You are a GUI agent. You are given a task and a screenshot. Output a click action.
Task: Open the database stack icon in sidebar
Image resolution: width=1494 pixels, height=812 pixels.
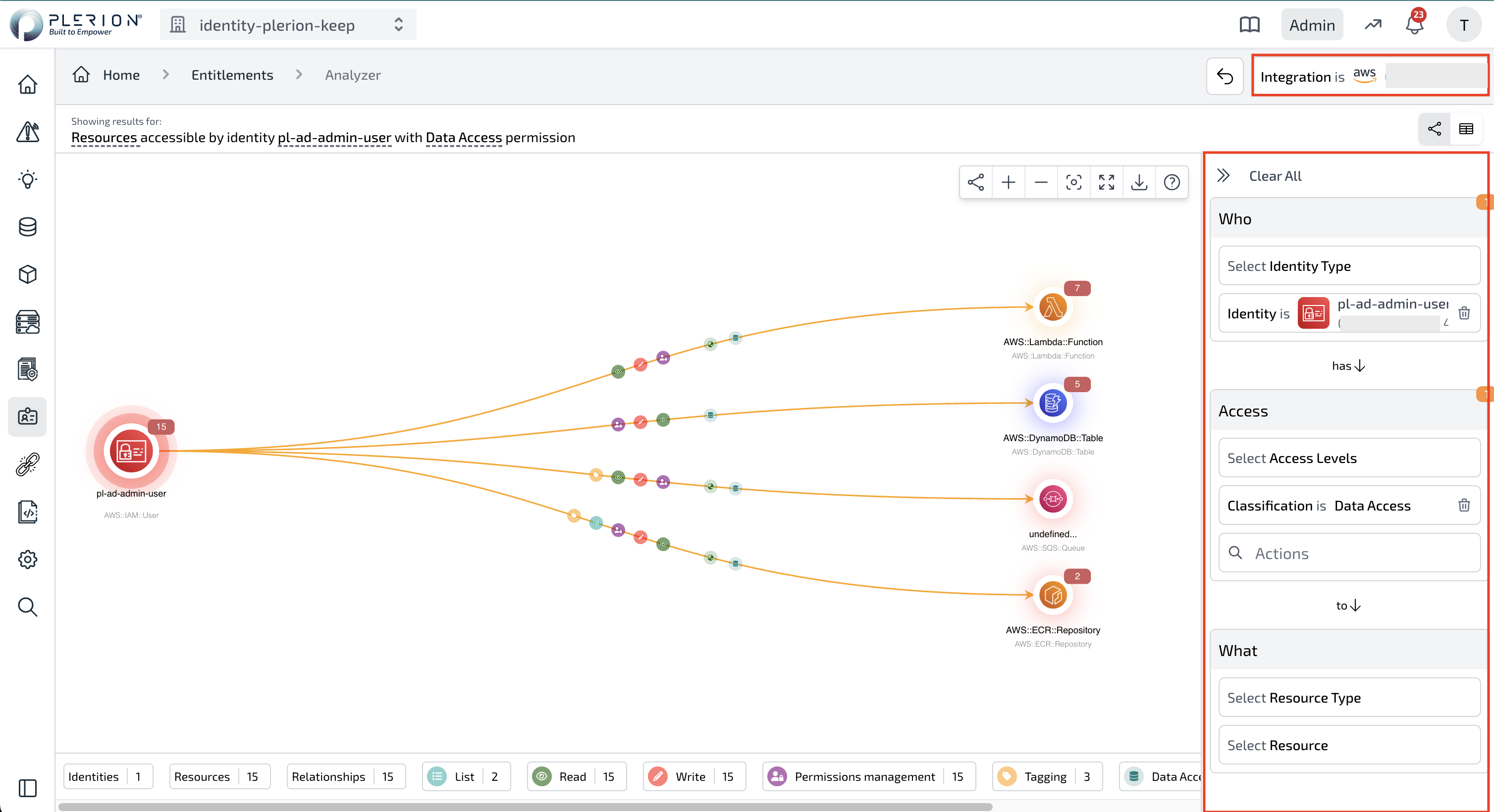point(27,227)
